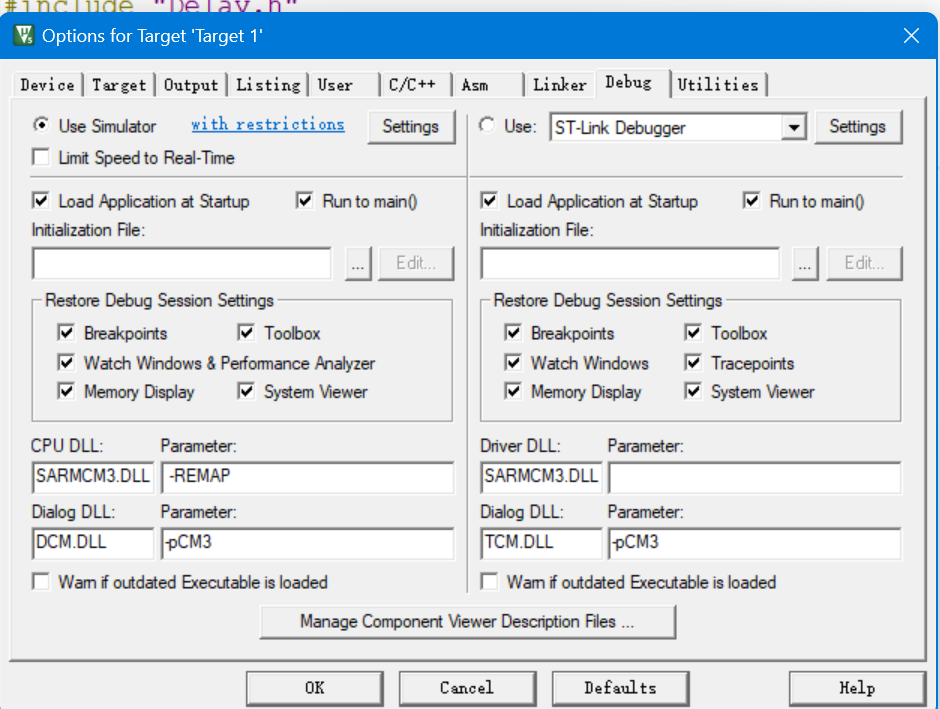This screenshot has width=940, height=709.
Task: Toggle Watch Windows & Performance Analyzer
Action: [x=66, y=363]
